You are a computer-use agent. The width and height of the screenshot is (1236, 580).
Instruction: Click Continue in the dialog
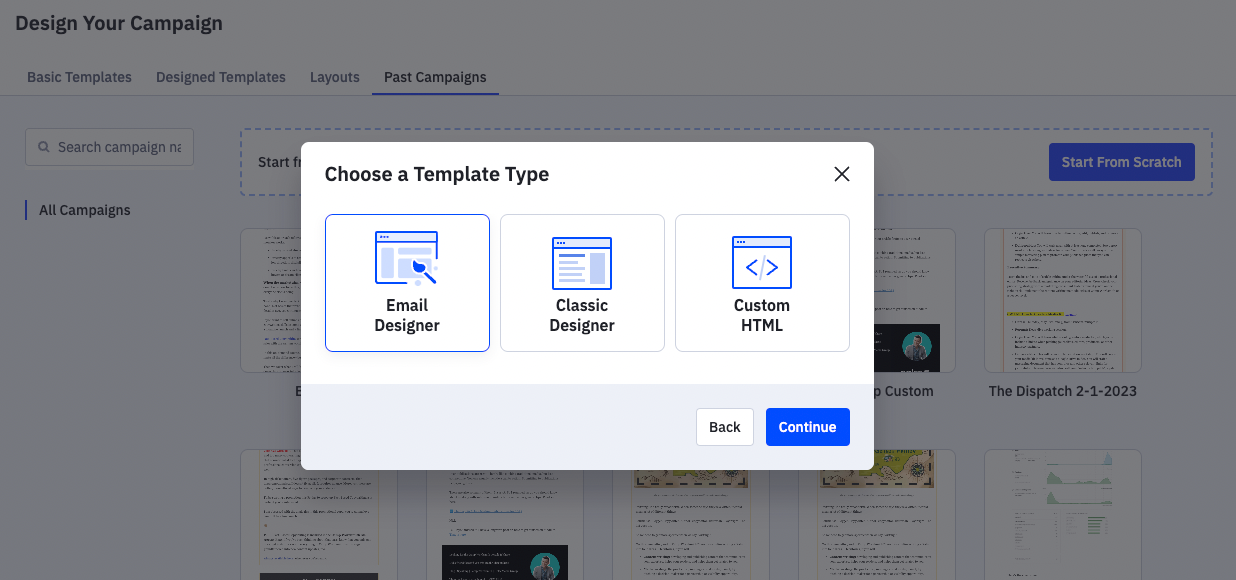[x=808, y=427]
